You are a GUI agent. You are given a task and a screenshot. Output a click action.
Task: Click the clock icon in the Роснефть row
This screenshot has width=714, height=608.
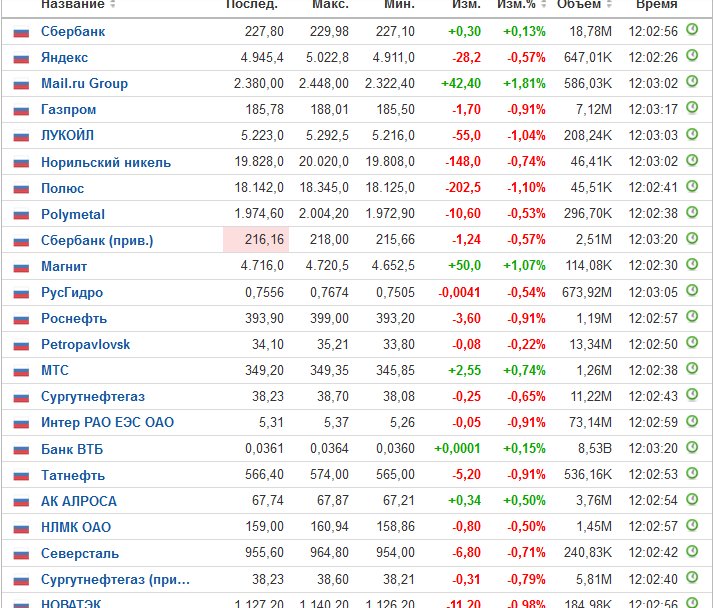(x=692, y=317)
